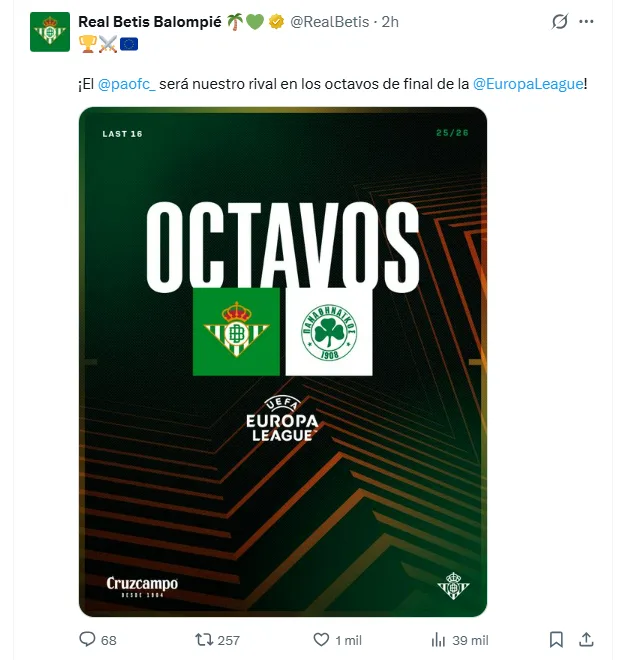Click the gold verified badge
This screenshot has width=625, height=660.
(x=276, y=22)
